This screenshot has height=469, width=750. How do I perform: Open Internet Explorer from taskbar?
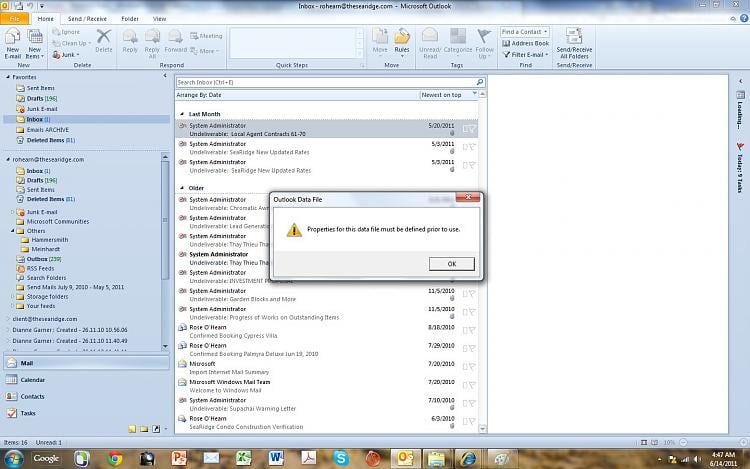468,458
